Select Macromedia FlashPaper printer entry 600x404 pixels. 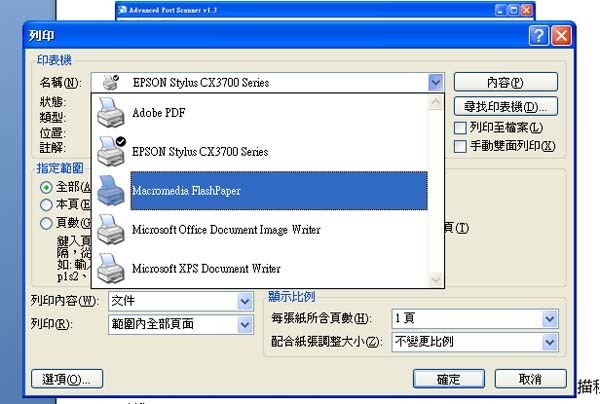[261, 191]
